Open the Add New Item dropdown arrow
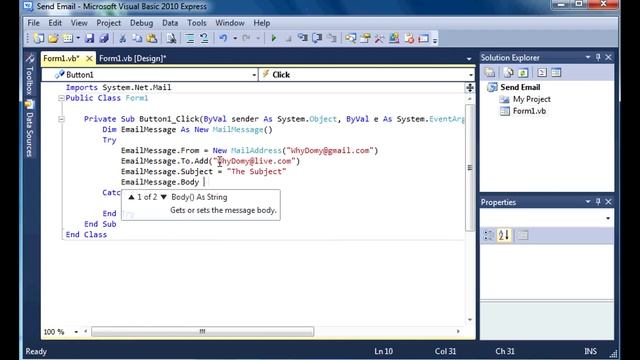The width and height of the screenshot is (640, 360). 78,38
